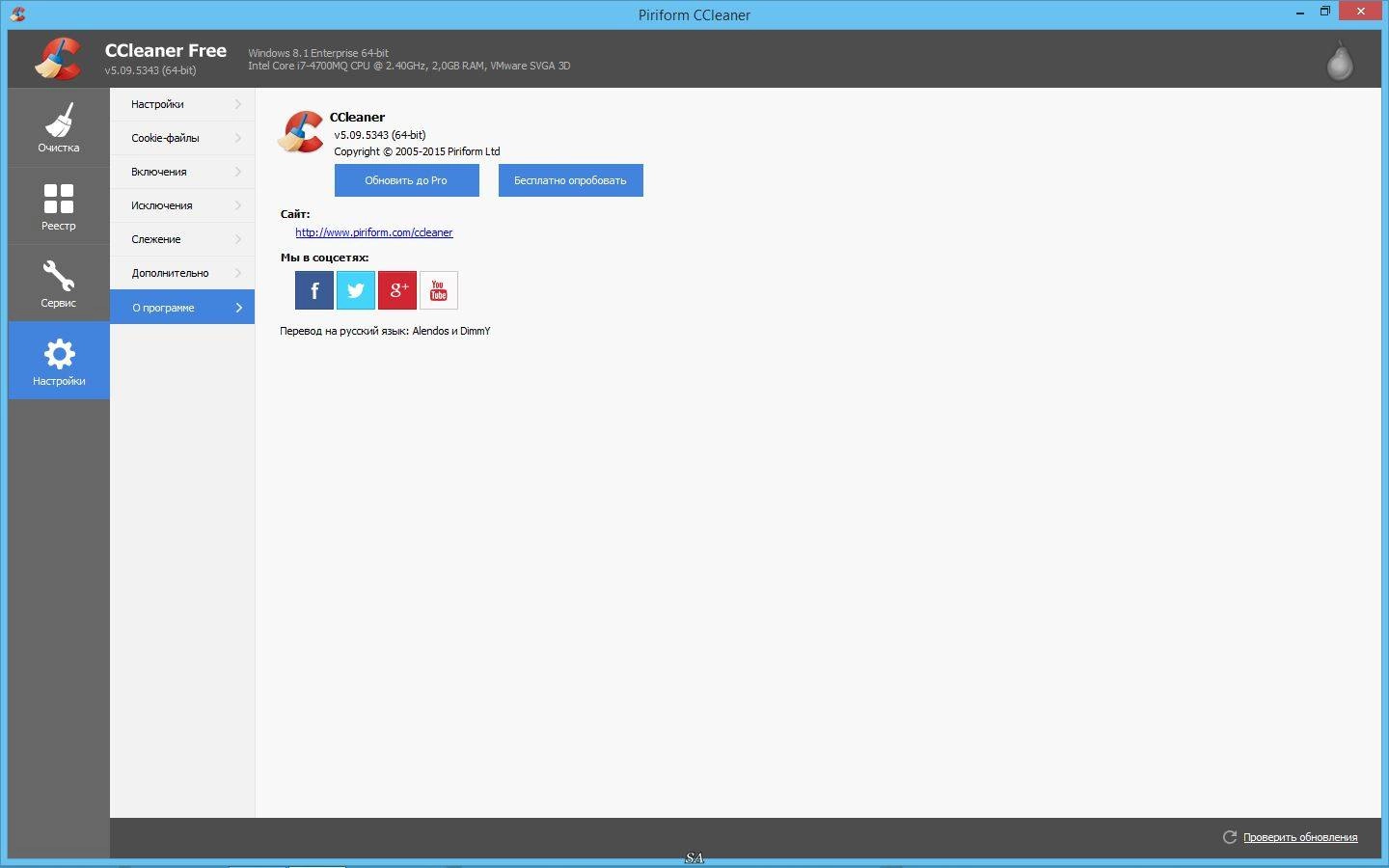Click the Windows 8.1 Enterprise 64-bit text
Viewport: 1389px width, 868px height.
click(318, 53)
